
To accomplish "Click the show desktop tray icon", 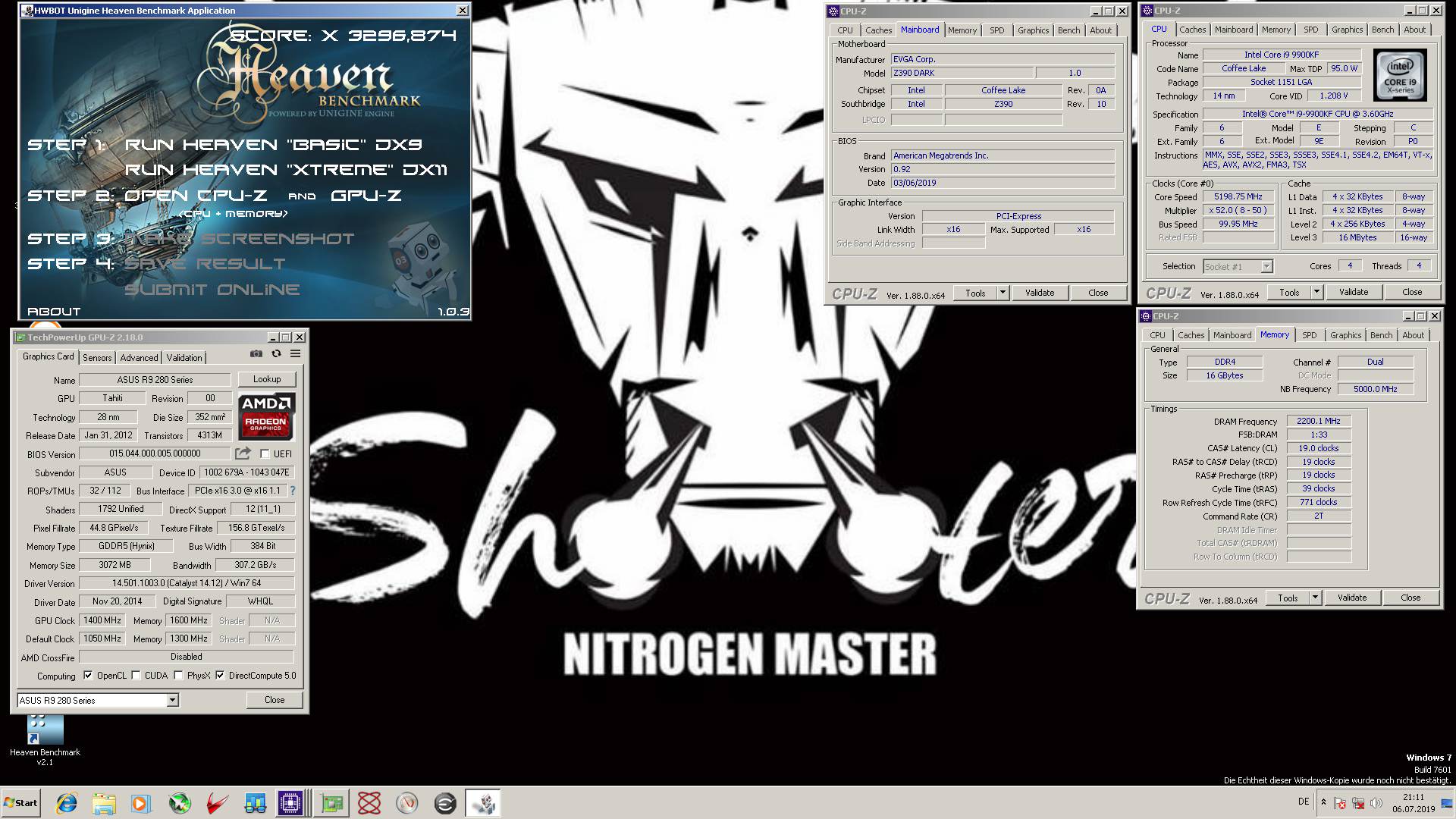I will [1446, 803].
